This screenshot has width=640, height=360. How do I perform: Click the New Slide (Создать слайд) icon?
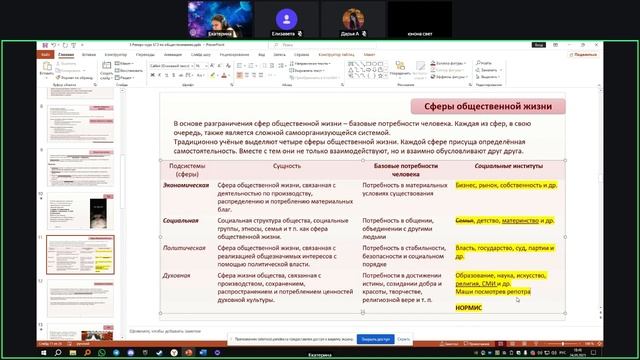click(107, 65)
